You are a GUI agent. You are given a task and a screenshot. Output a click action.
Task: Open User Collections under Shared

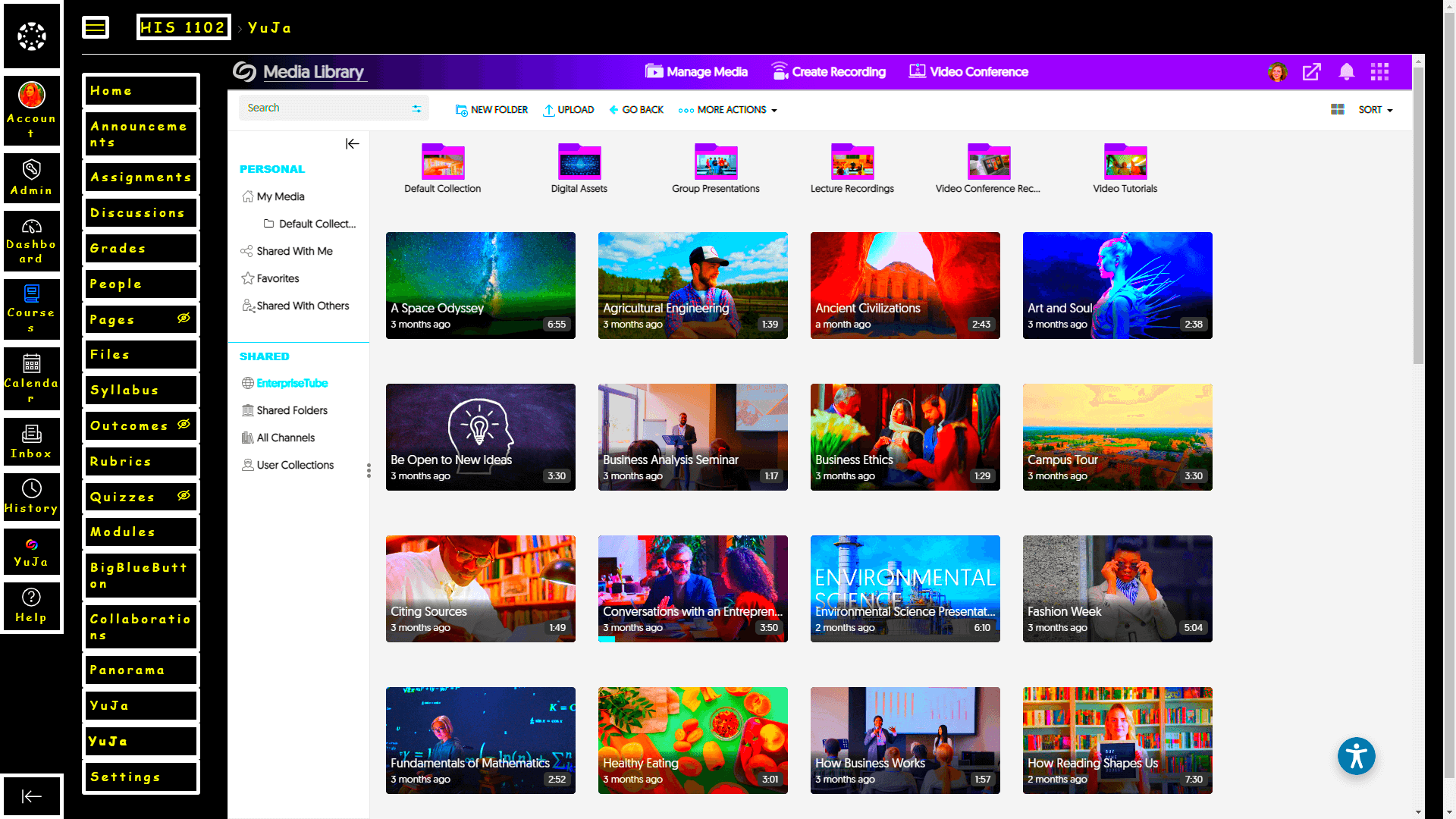287,465
